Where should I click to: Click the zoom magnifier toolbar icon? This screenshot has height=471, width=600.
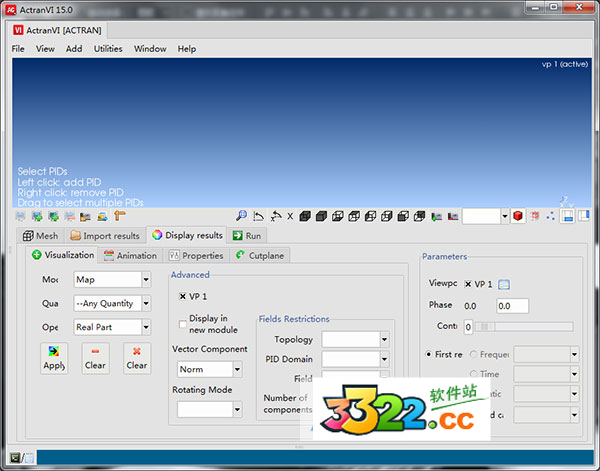[x=241, y=215]
